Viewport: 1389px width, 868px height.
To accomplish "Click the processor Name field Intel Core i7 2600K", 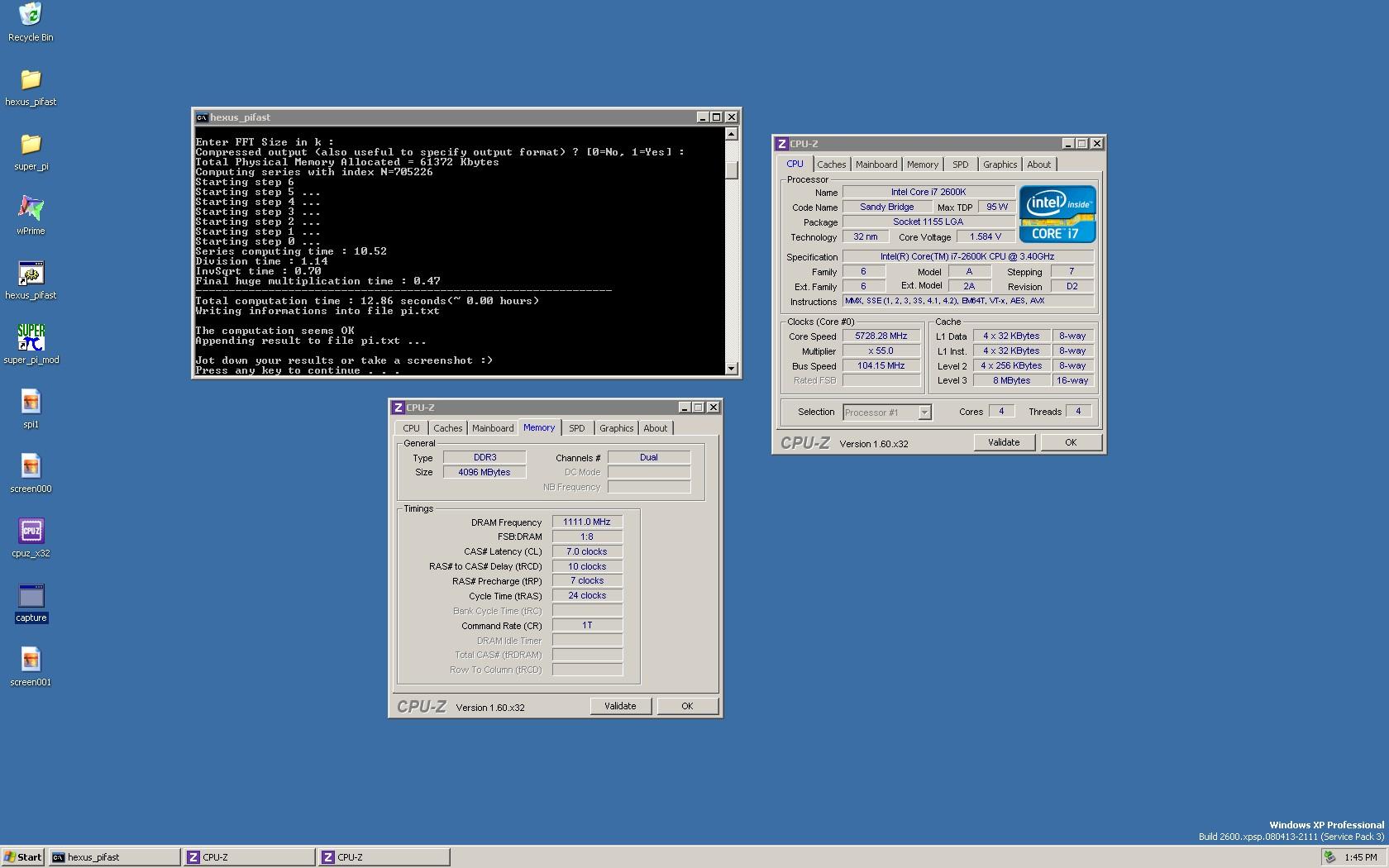I will (x=928, y=193).
